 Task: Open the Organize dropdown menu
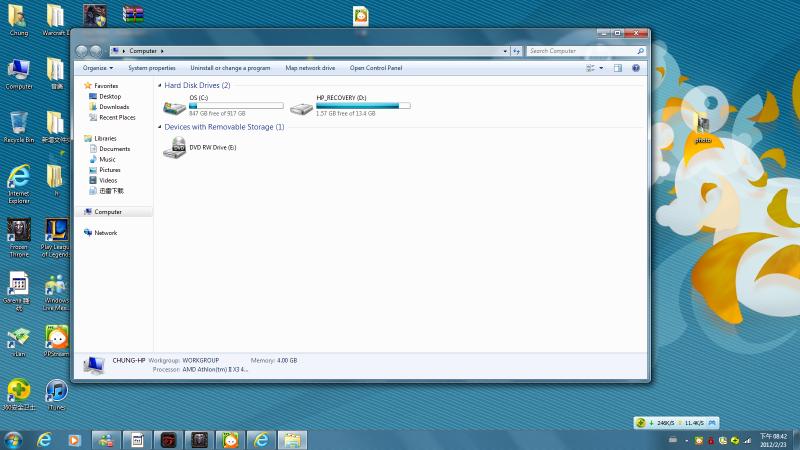98,68
